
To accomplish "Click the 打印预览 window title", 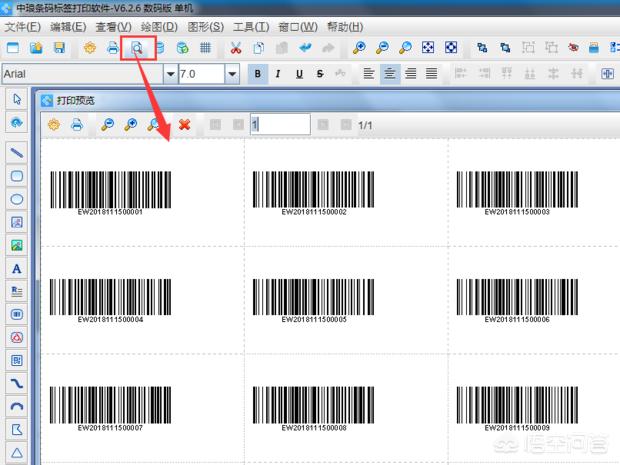I will 76,100.
